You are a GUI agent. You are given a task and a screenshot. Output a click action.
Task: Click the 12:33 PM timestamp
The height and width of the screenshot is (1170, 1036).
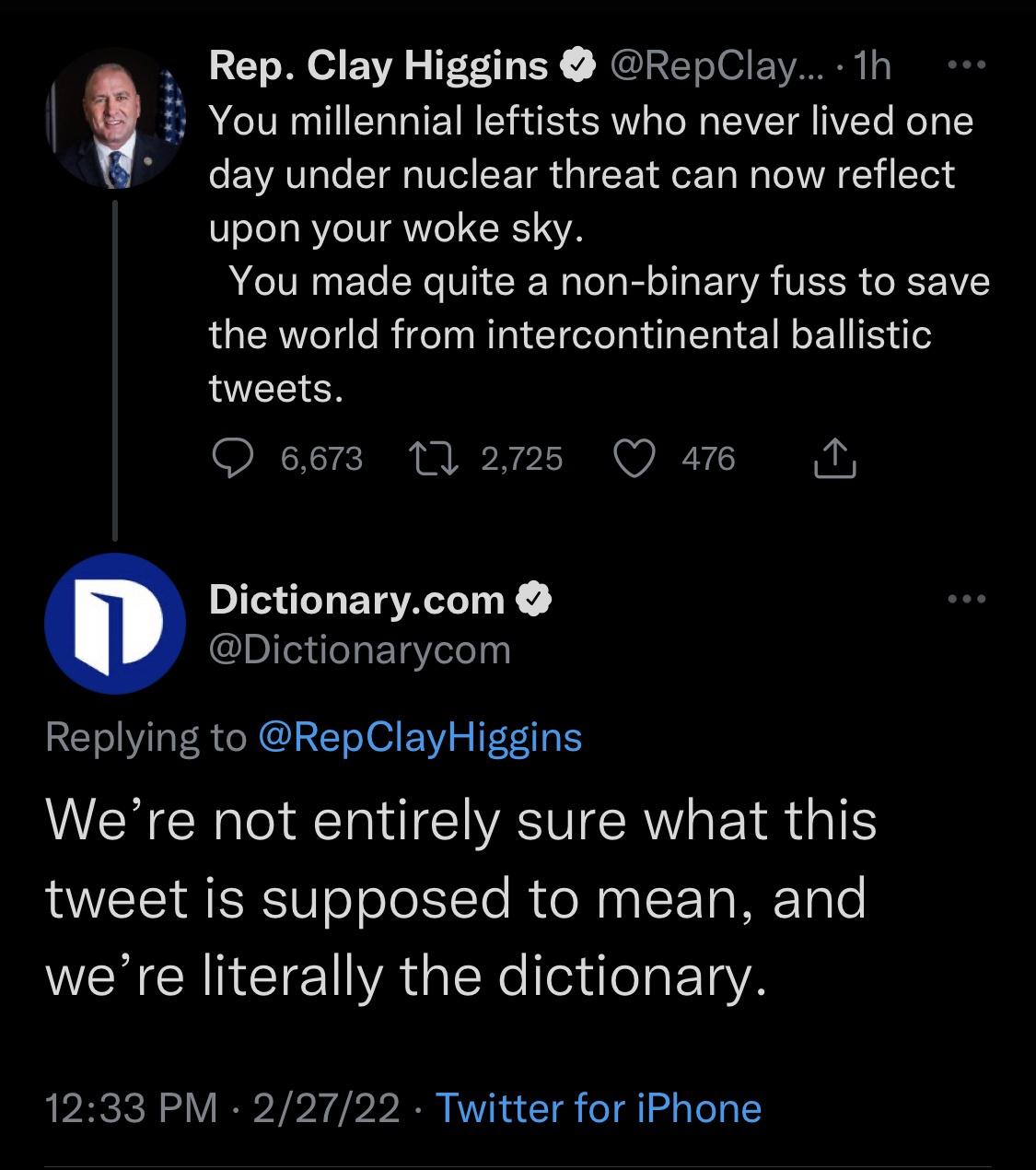[132, 1108]
